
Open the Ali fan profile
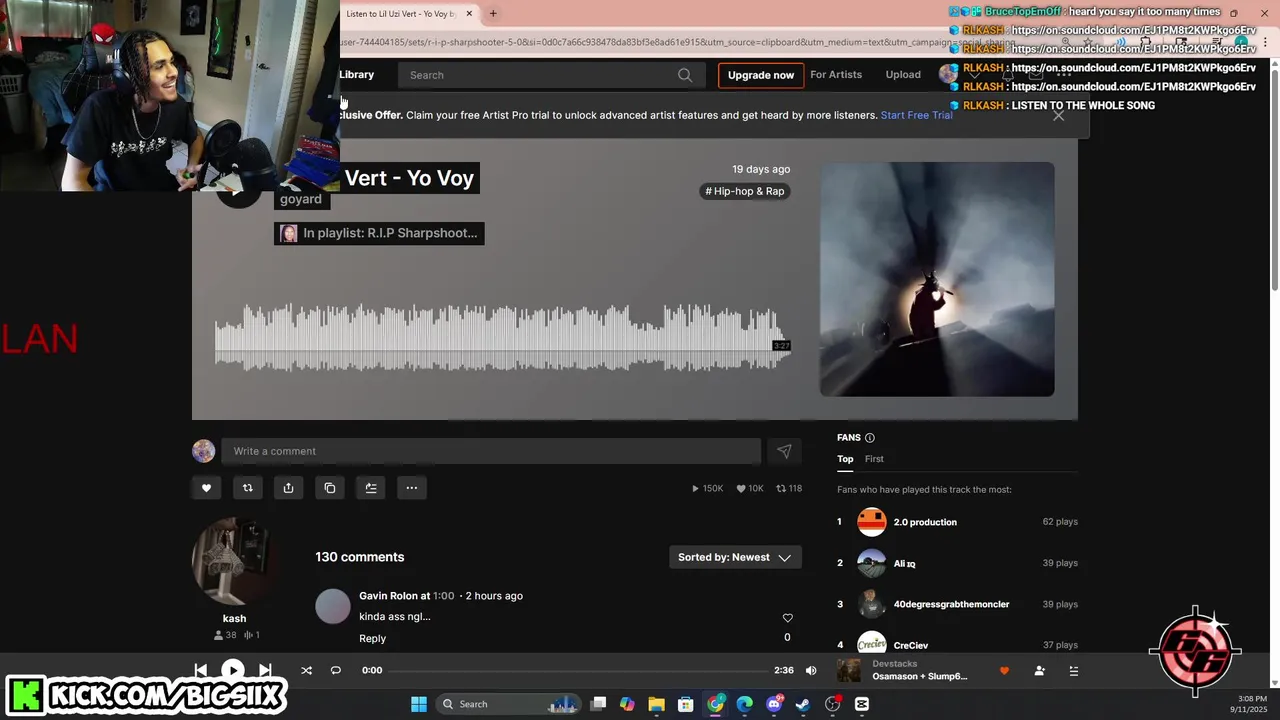[x=904, y=563]
